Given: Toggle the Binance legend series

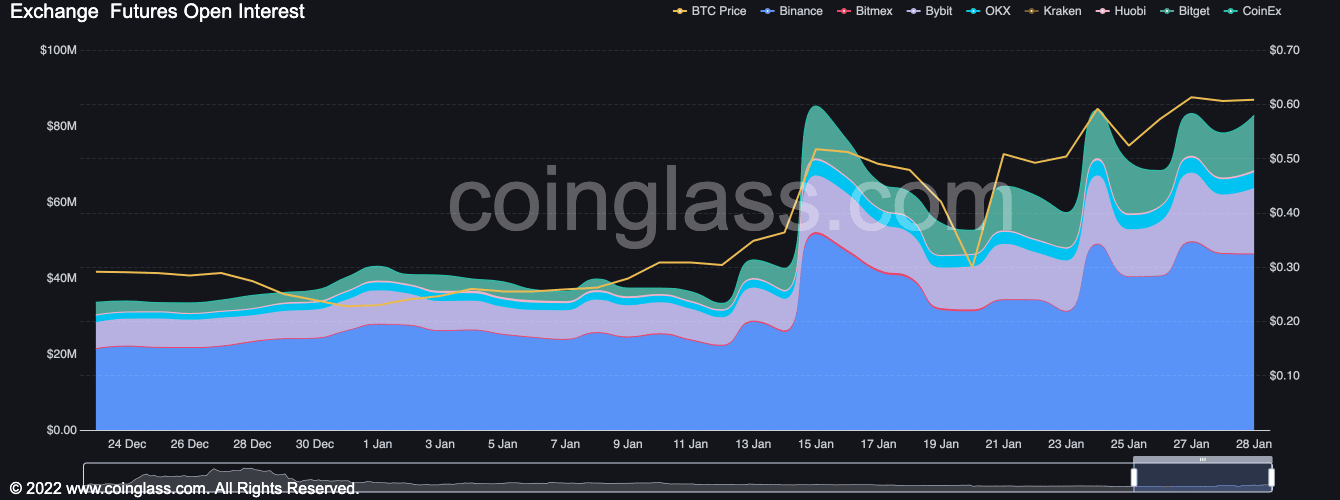Looking at the screenshot, I should [791, 11].
